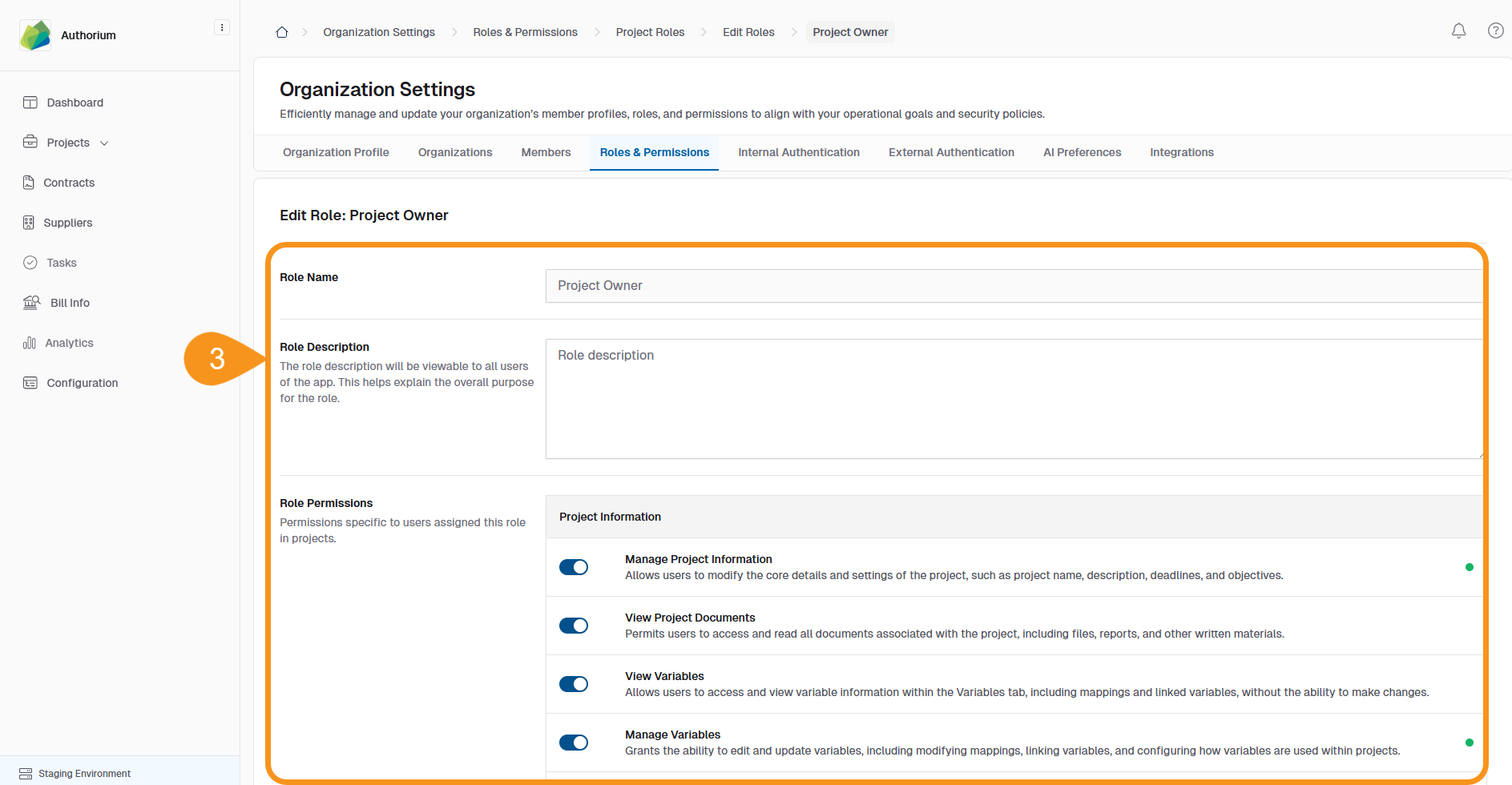Open the Dashboard from the sidebar
This screenshot has height=785, width=1512.
point(75,103)
